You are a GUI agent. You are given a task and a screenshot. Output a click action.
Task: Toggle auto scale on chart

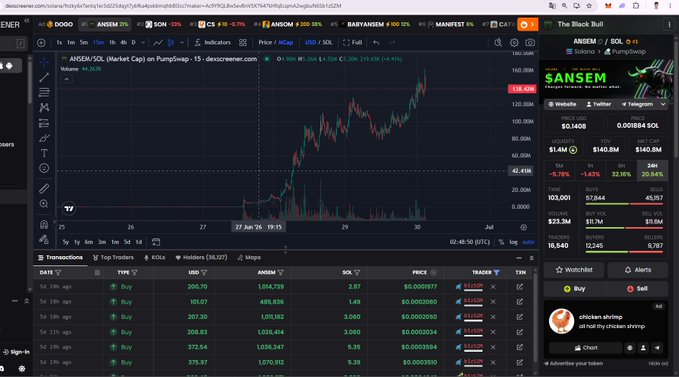[x=528, y=242]
